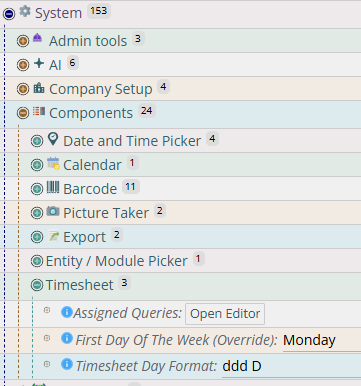The height and width of the screenshot is (386, 361).
Task: Click the Date and Time Picker pin icon
Action: [53, 139]
